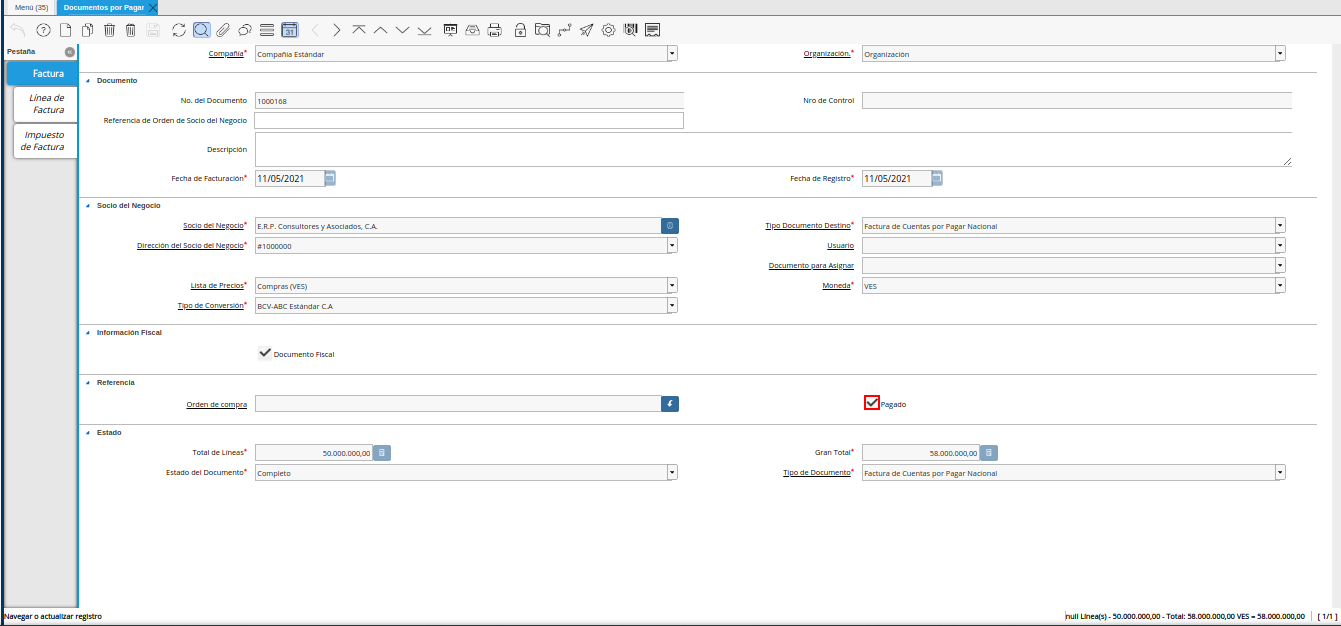1341x626 pixels.
Task: Switch to the Menú (35) tab
Action: [x=31, y=7]
